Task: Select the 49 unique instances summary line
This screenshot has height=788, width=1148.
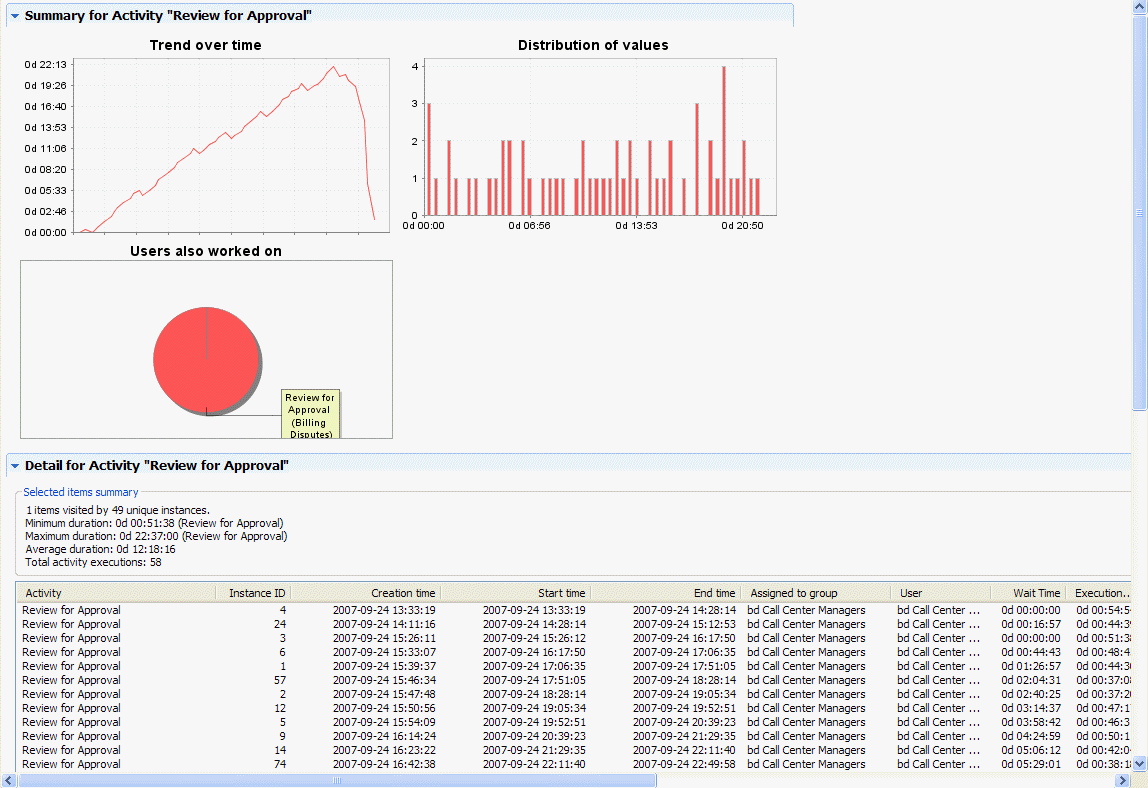Action: pos(118,510)
